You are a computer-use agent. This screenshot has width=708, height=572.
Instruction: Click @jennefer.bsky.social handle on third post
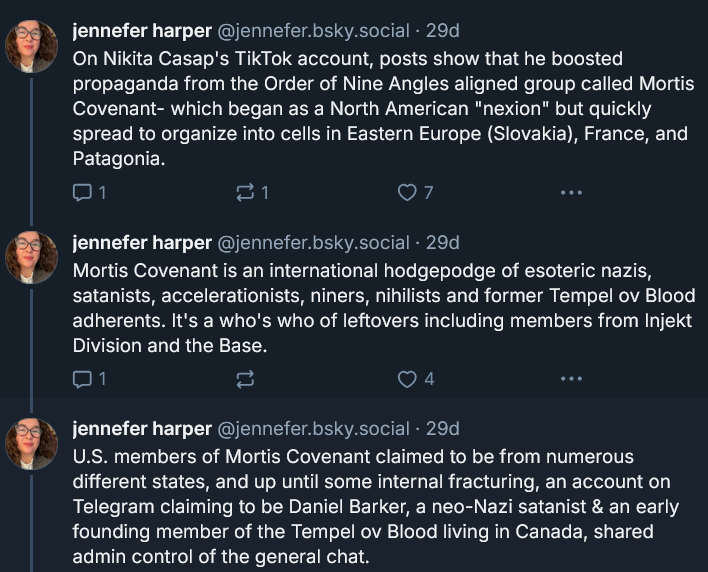coord(313,429)
